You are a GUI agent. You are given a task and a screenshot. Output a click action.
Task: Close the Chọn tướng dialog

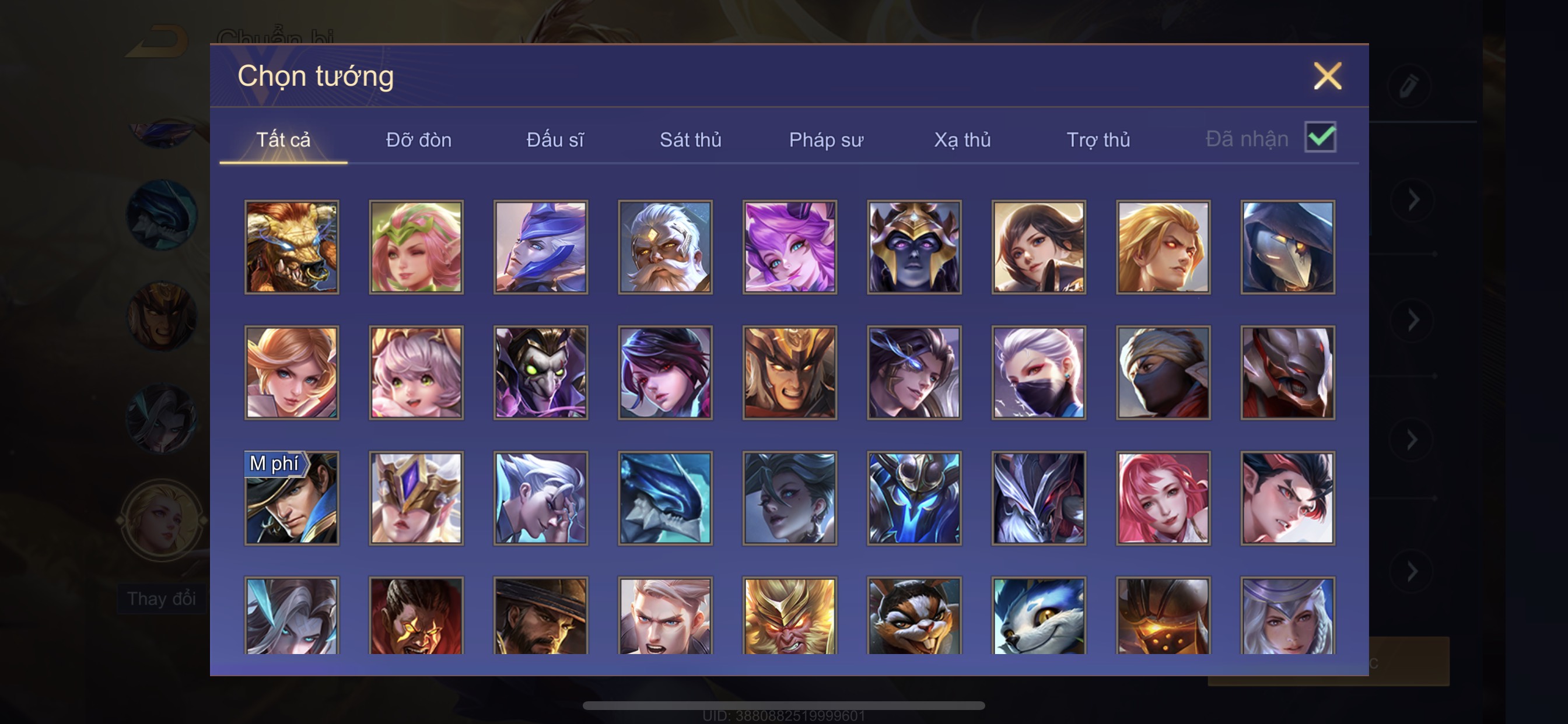coord(1327,76)
